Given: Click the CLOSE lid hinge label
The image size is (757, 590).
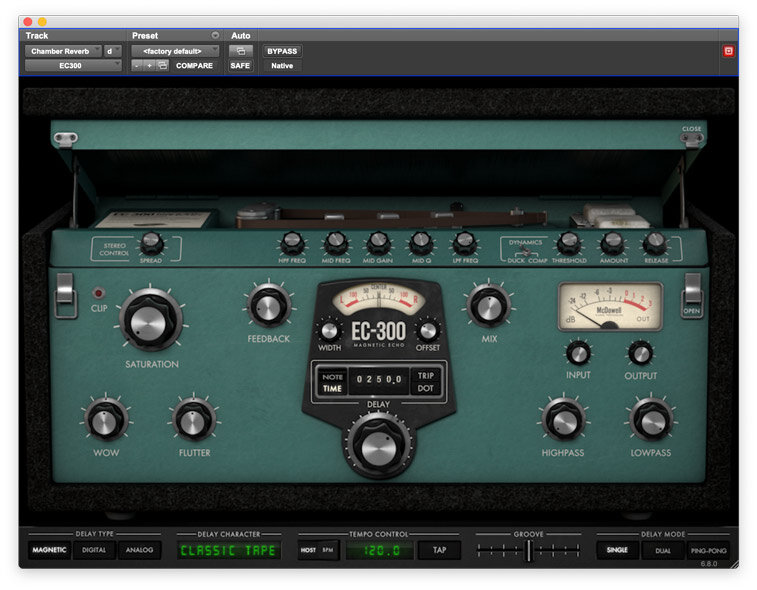Looking at the screenshot, I should click(x=692, y=129).
